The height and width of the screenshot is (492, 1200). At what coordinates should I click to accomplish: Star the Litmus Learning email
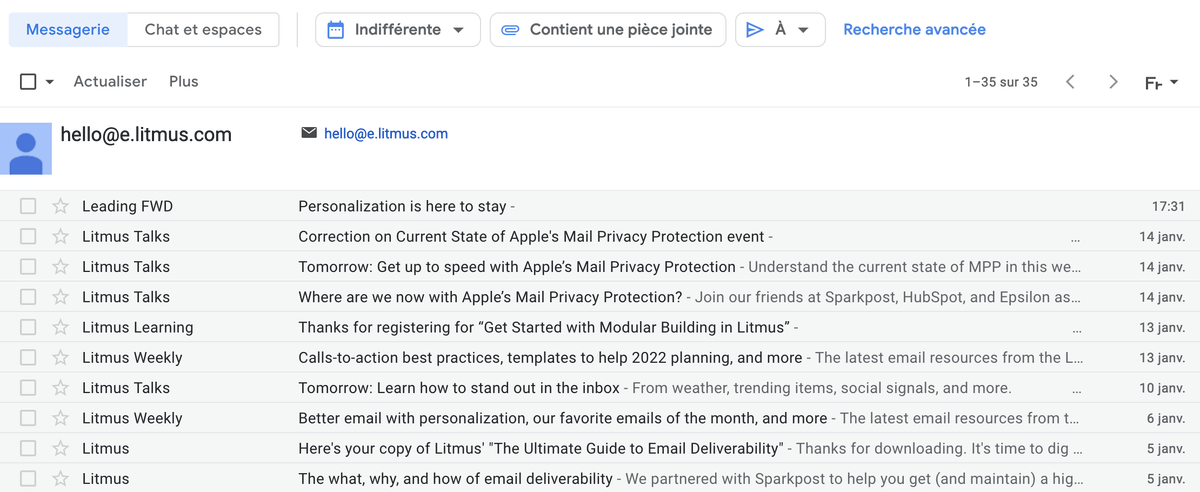click(61, 327)
